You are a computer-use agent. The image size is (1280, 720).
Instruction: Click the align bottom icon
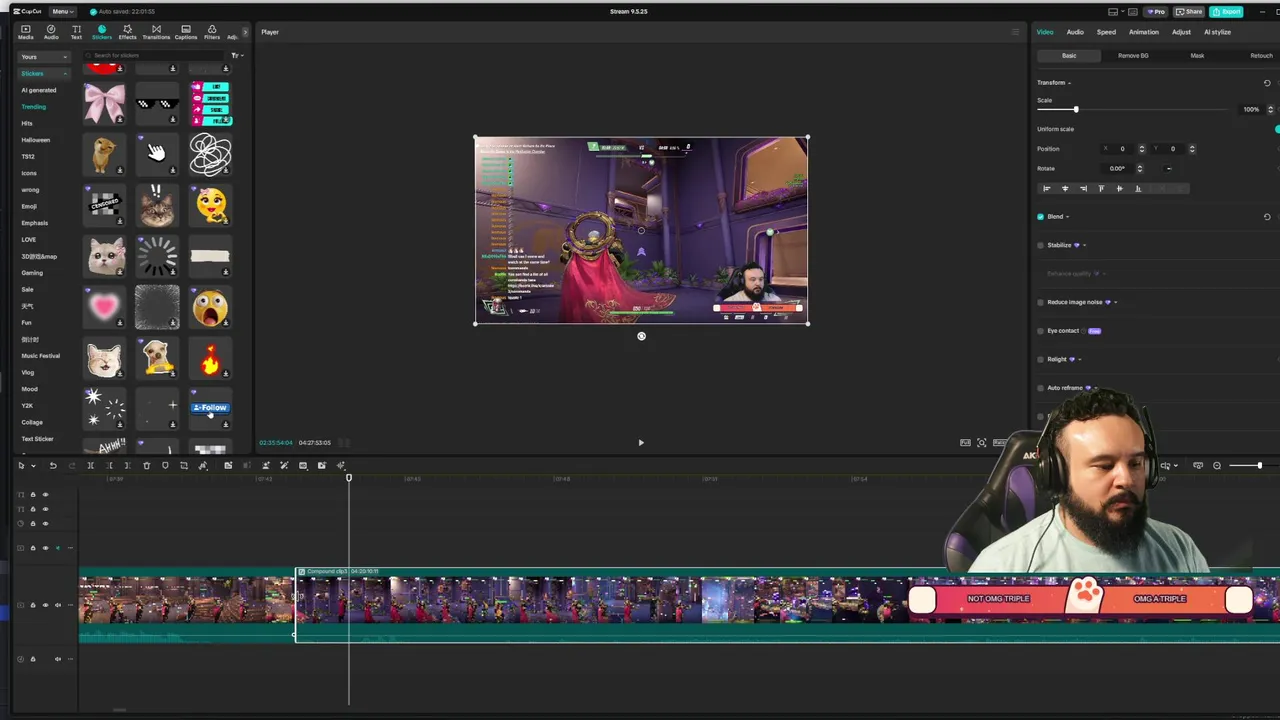pyautogui.click(x=1138, y=188)
